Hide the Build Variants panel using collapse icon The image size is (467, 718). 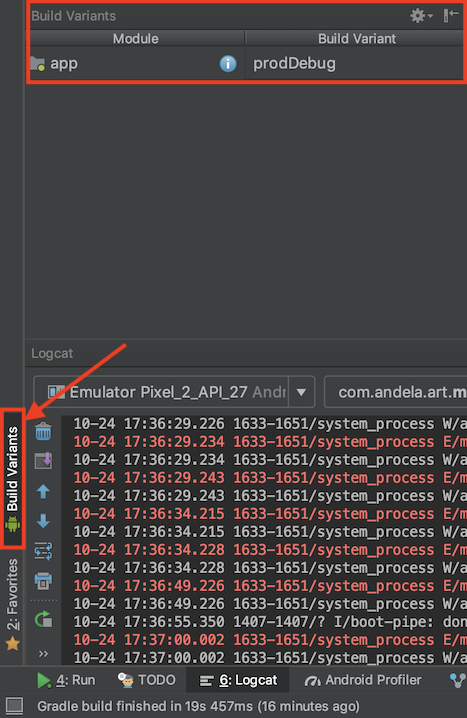coord(451,16)
